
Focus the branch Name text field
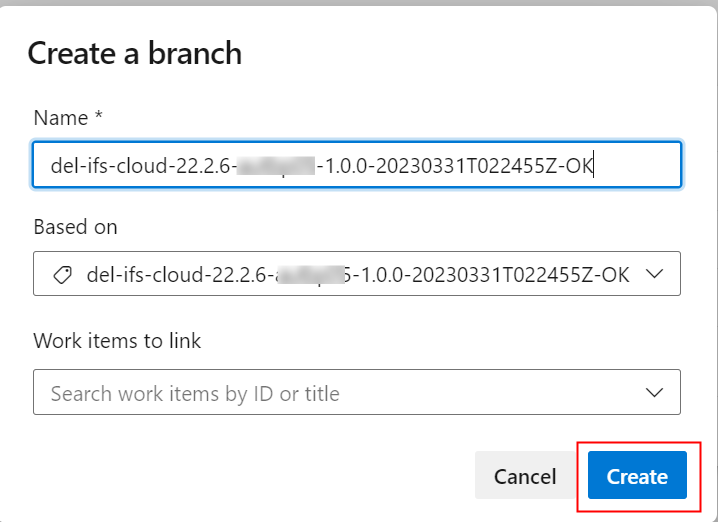point(357,165)
